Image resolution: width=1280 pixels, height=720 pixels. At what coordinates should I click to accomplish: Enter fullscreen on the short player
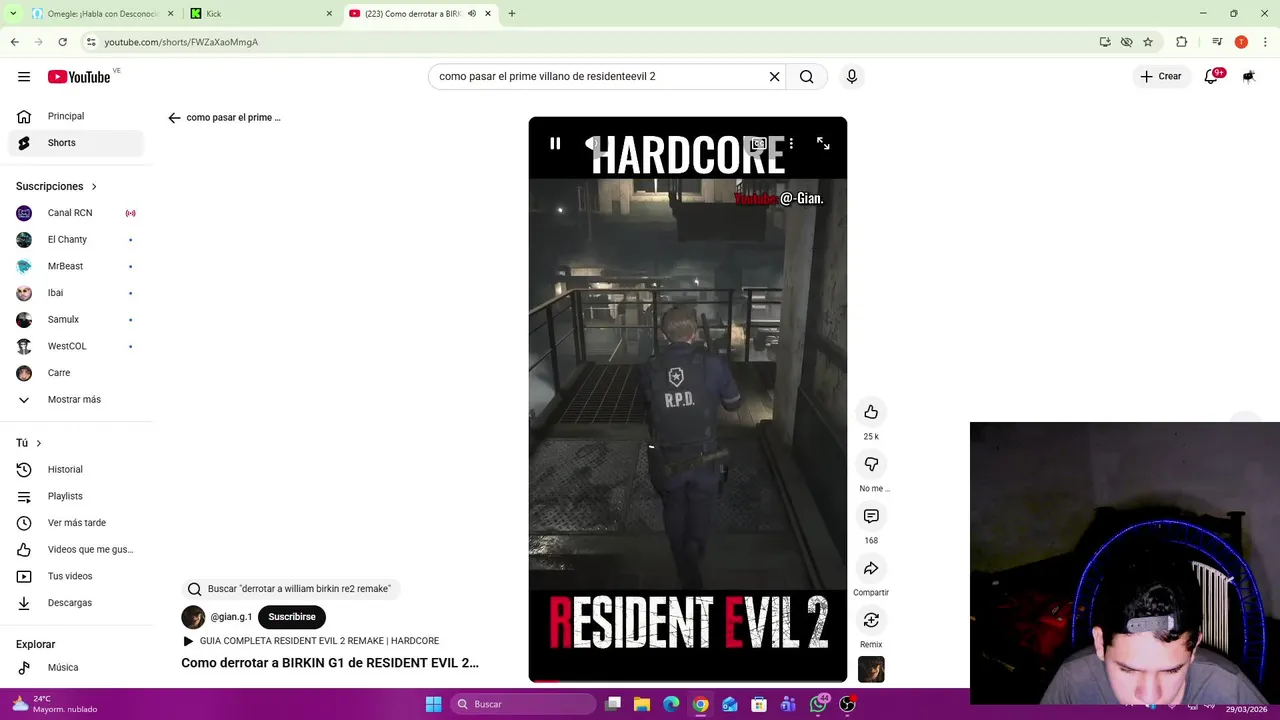pyautogui.click(x=823, y=144)
